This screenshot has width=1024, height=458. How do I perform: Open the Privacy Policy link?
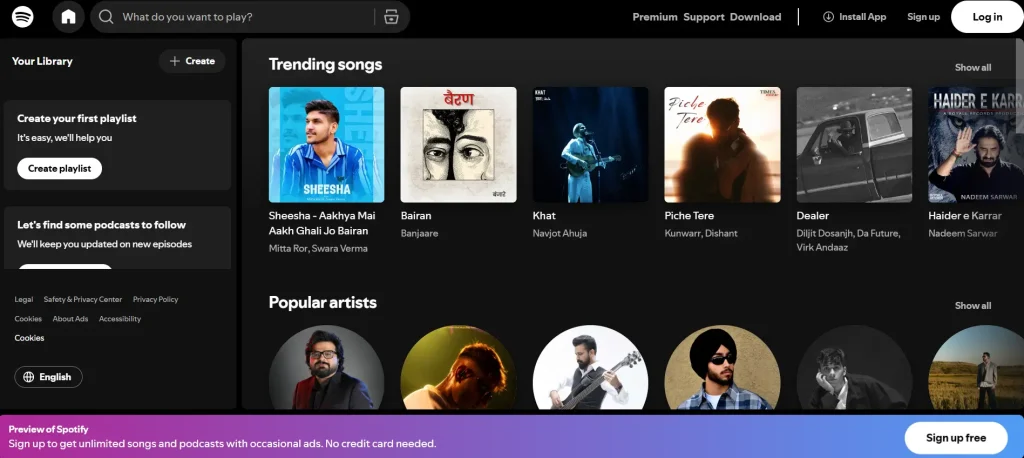point(155,299)
